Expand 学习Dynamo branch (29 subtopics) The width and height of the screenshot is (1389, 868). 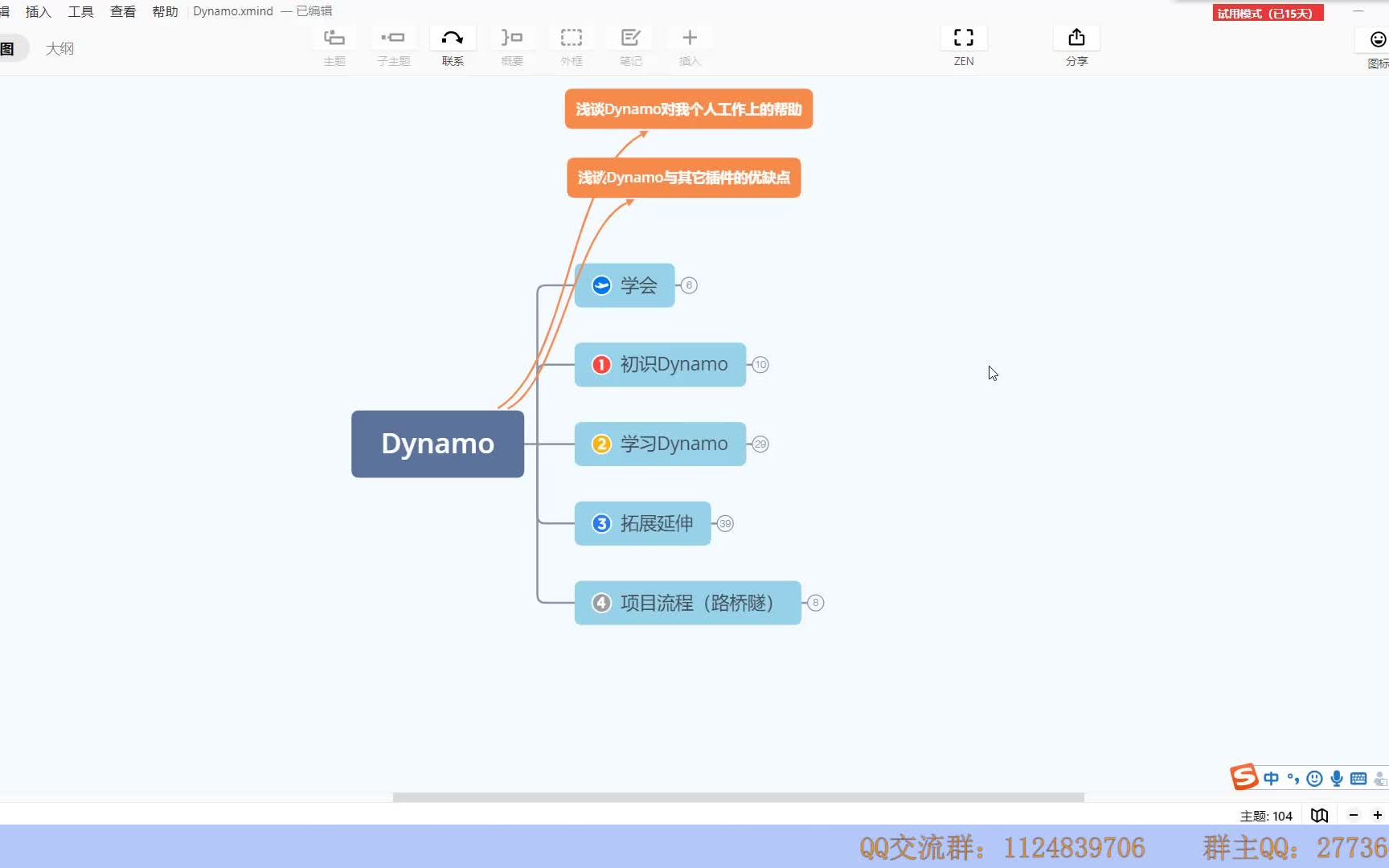pos(760,444)
